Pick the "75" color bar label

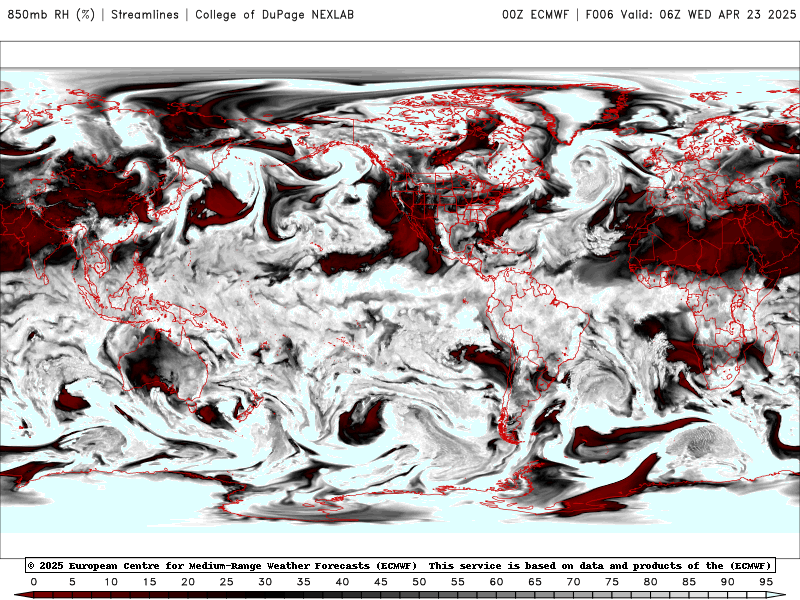pos(612,582)
